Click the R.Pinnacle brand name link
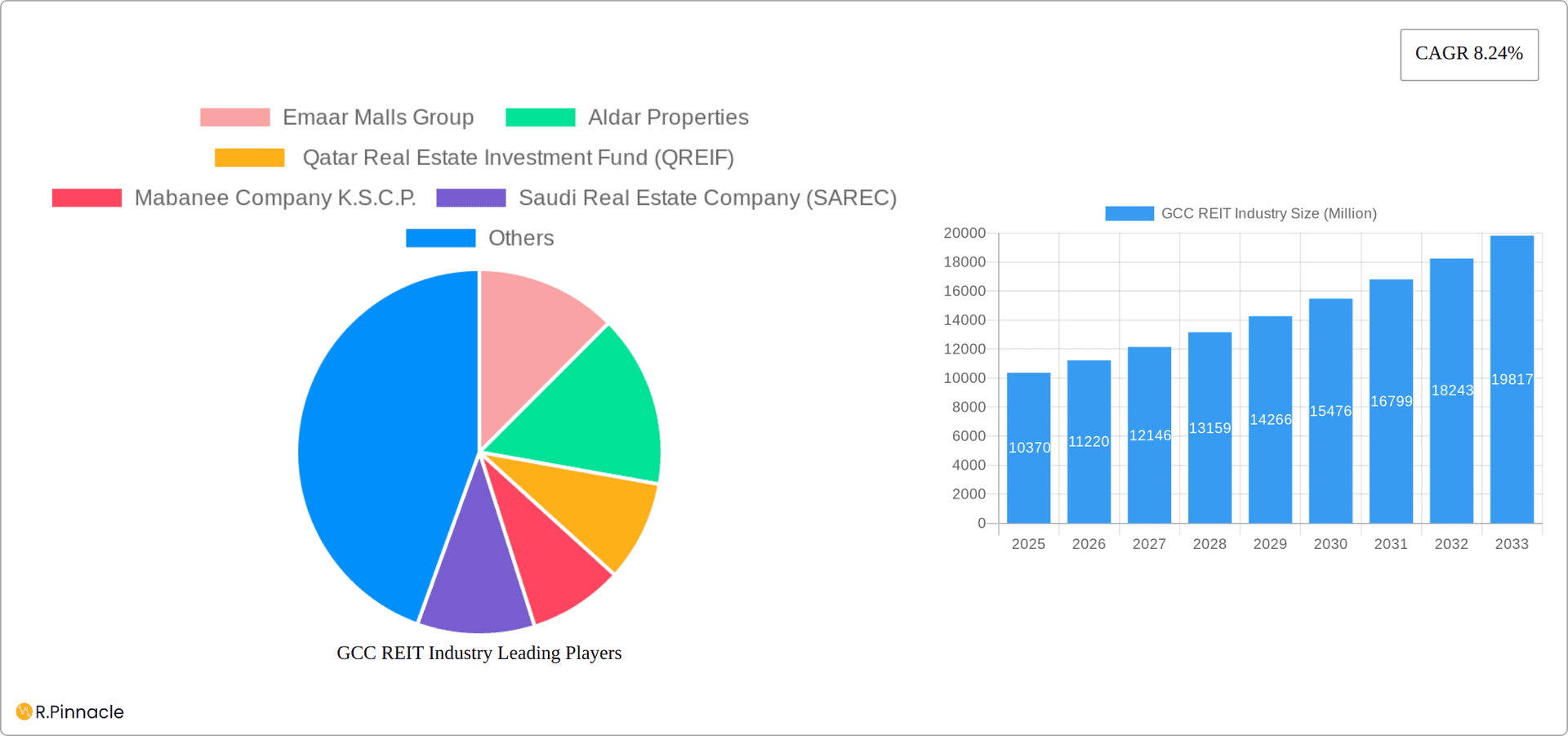1568x736 pixels. tap(78, 711)
